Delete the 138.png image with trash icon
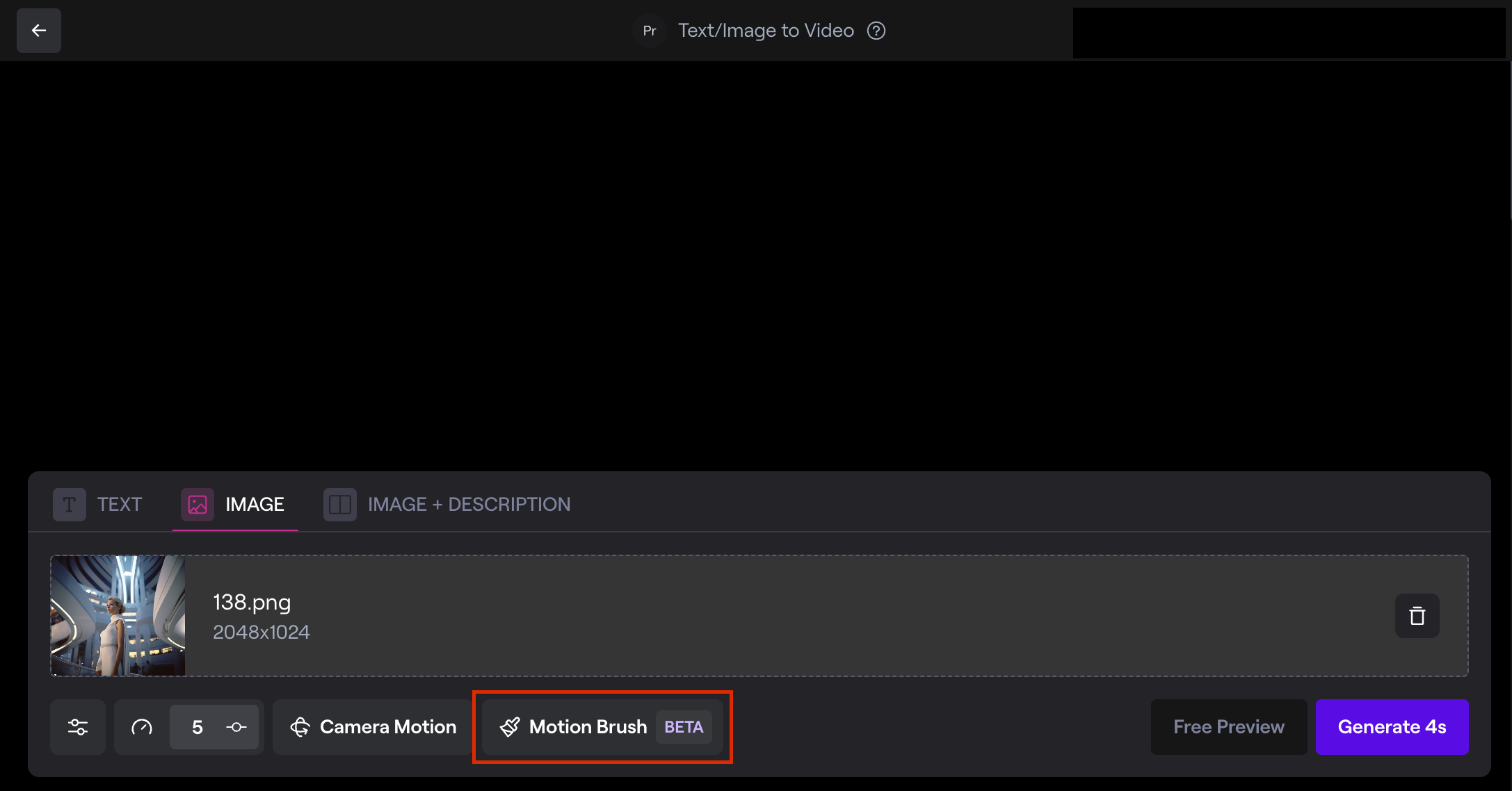The height and width of the screenshot is (791, 1512). click(1417, 616)
